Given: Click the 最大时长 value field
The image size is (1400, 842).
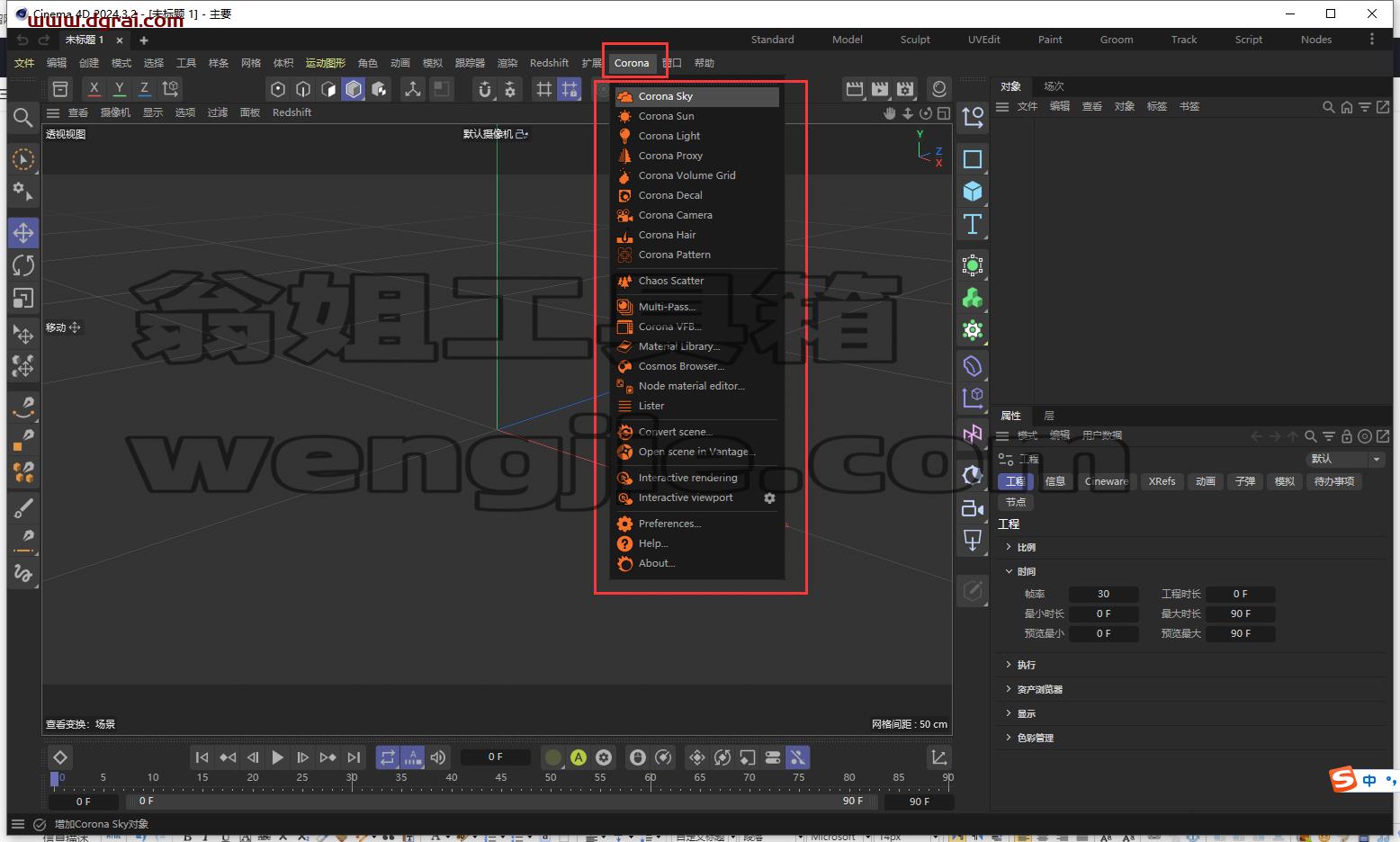Looking at the screenshot, I should 1241,614.
